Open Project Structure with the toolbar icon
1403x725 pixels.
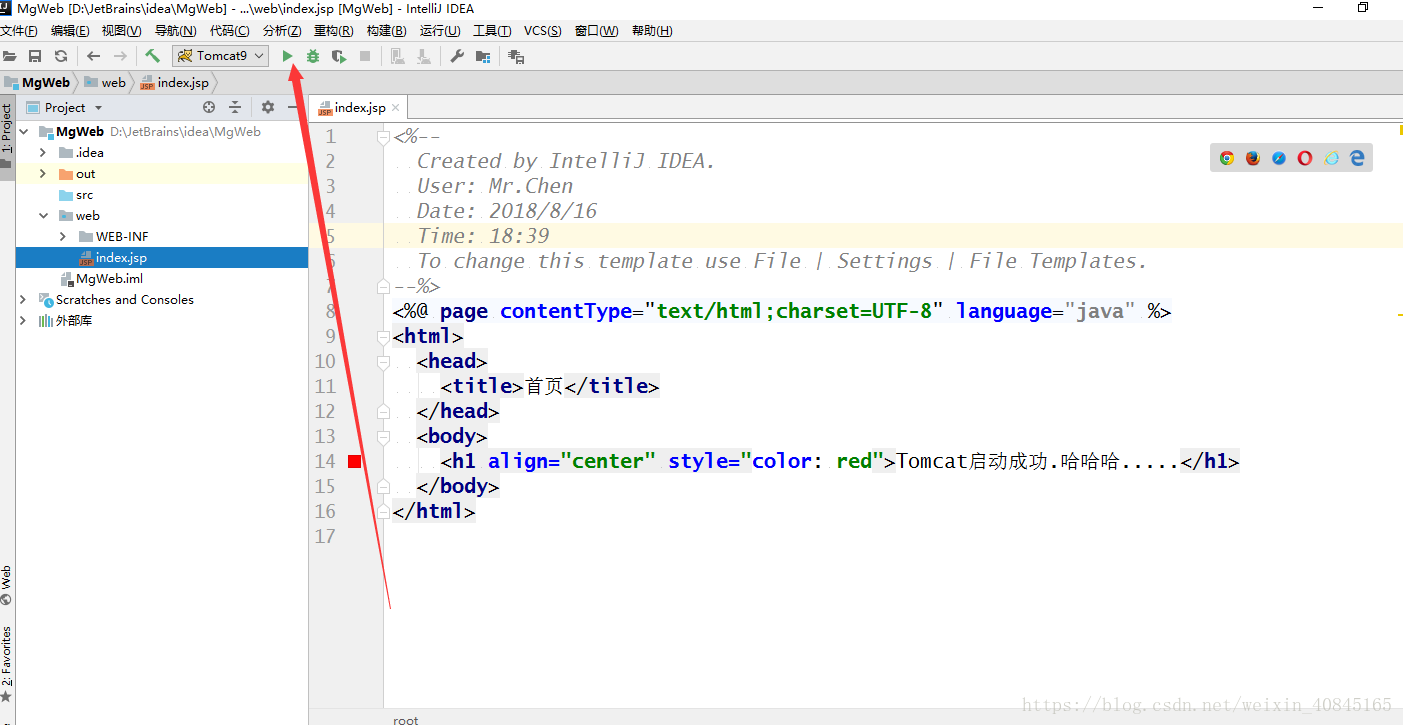[x=482, y=56]
